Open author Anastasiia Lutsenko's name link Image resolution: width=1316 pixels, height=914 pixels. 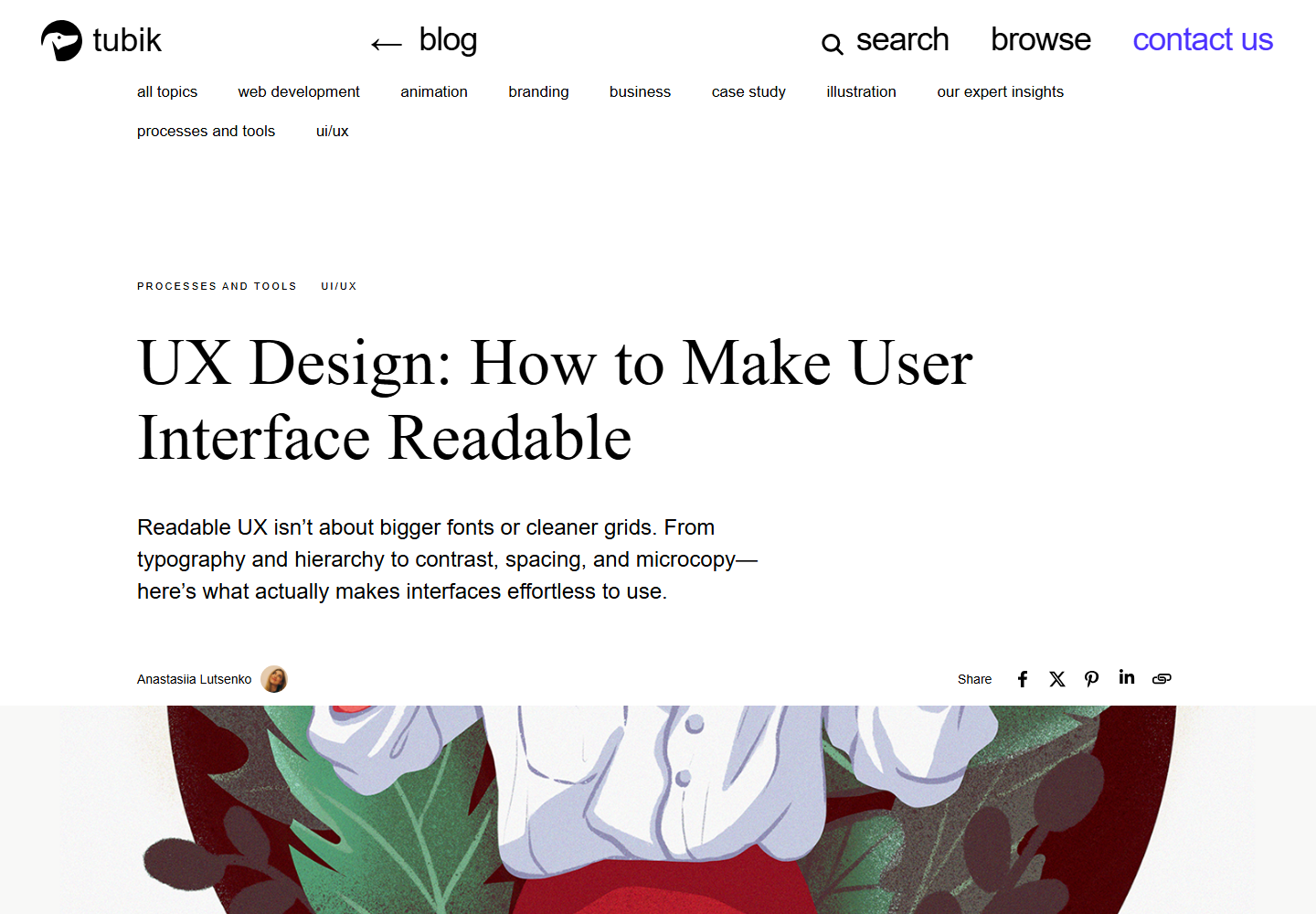(194, 679)
